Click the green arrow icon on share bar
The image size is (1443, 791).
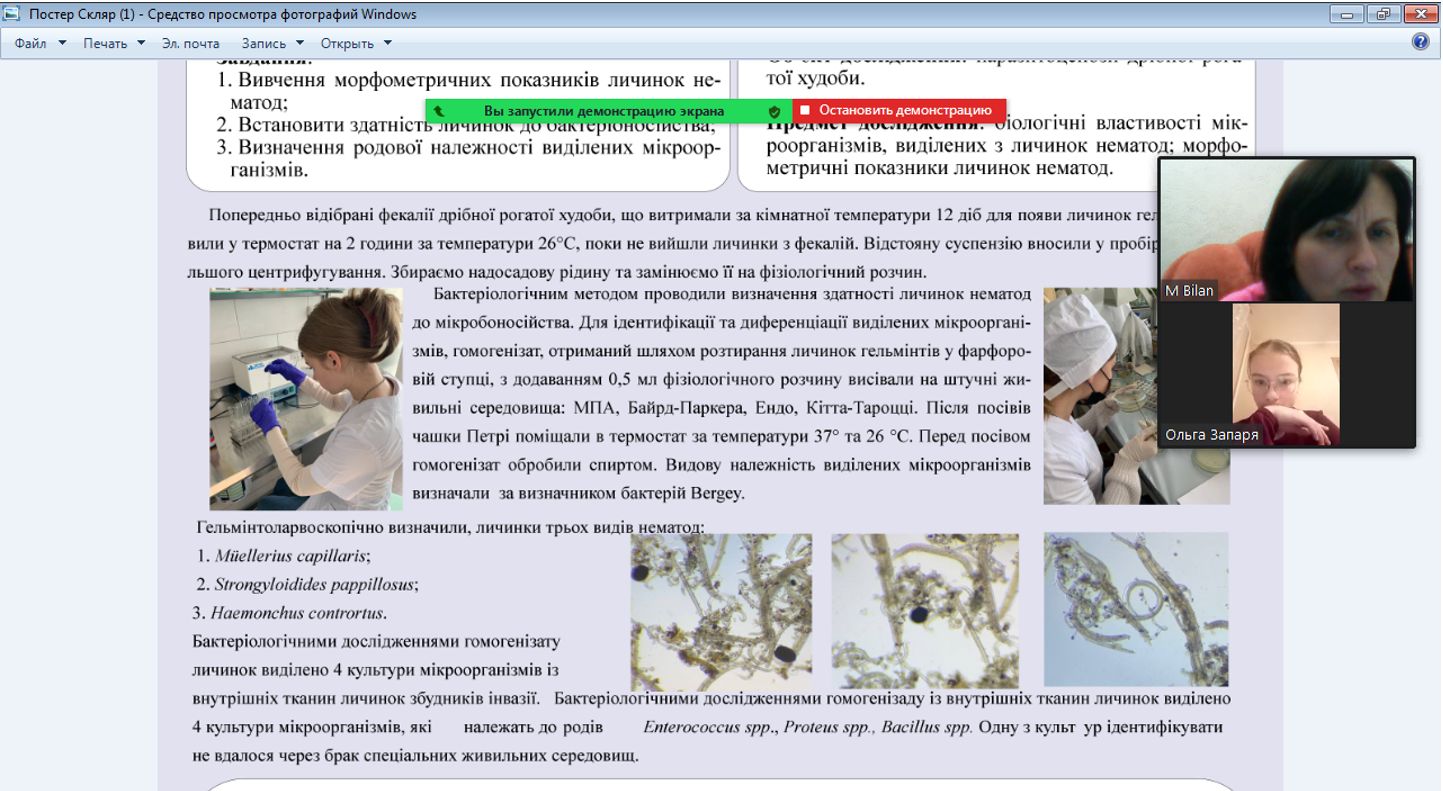[439, 111]
